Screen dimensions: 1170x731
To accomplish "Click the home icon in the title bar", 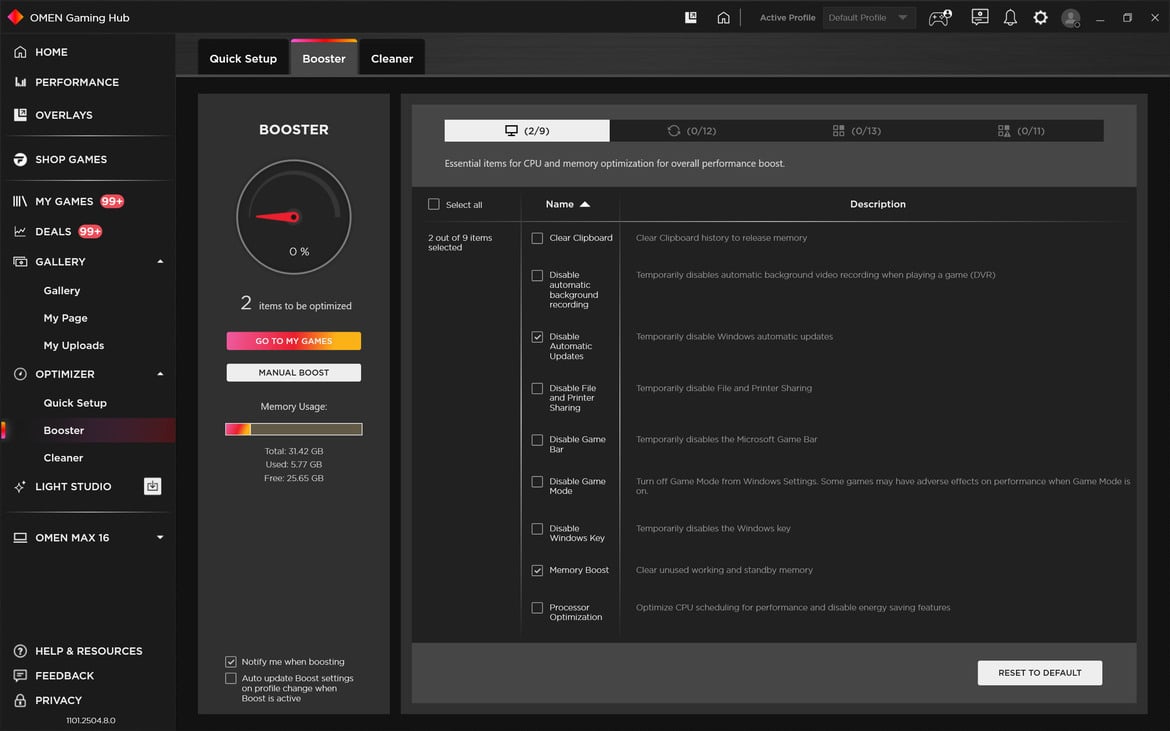I will (x=723, y=17).
